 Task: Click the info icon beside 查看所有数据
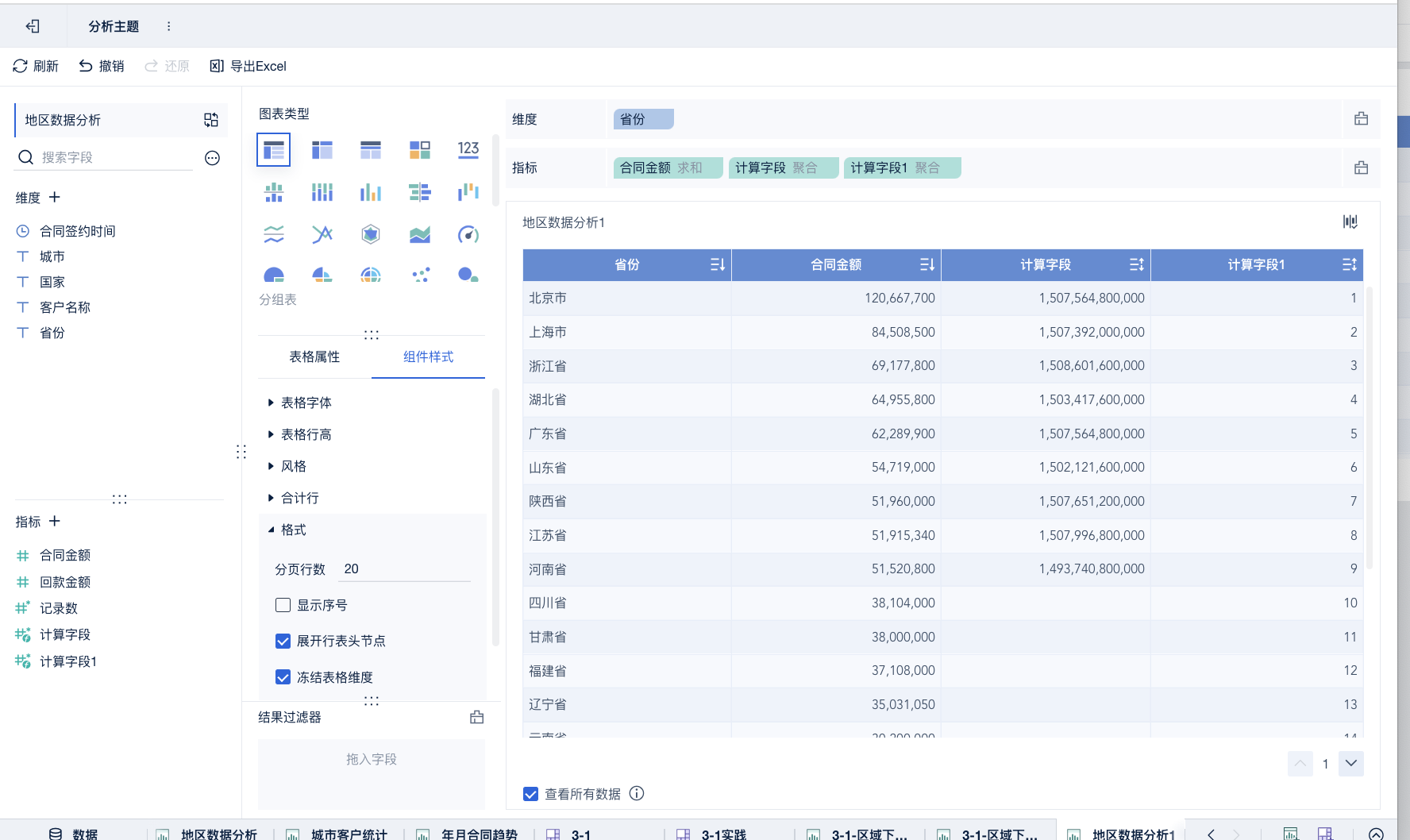coord(637,793)
